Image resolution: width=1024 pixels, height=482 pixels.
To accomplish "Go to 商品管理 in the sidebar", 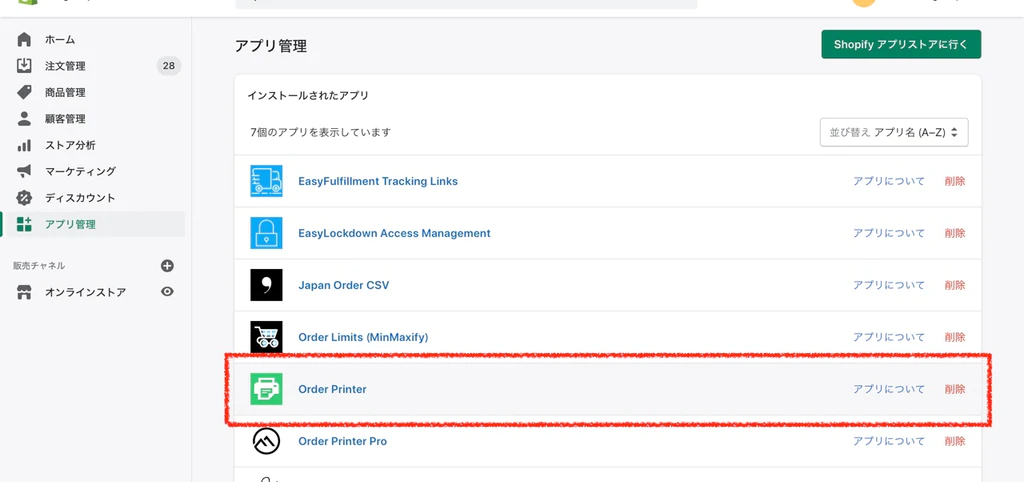I will (x=65, y=92).
